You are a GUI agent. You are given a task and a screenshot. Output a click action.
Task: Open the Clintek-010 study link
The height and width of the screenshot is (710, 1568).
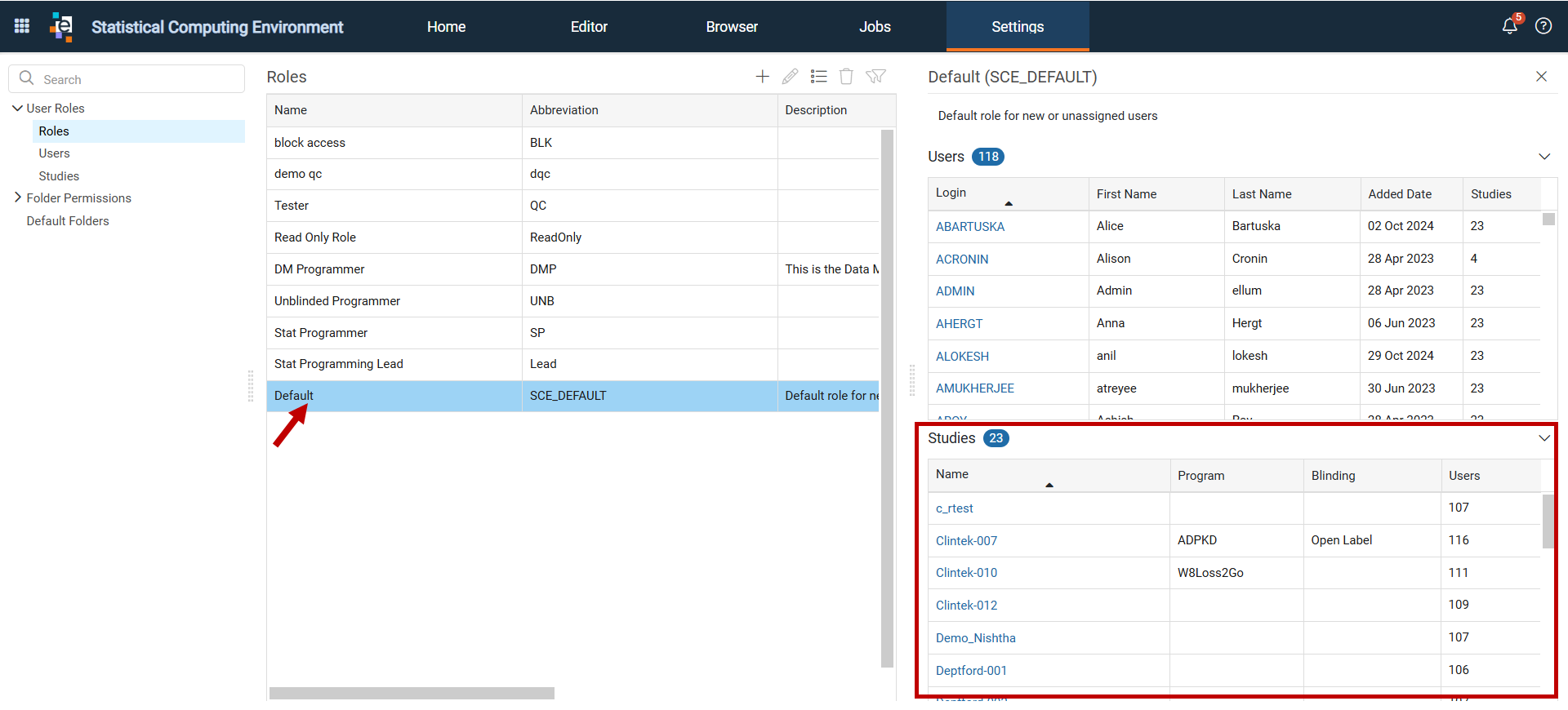966,573
